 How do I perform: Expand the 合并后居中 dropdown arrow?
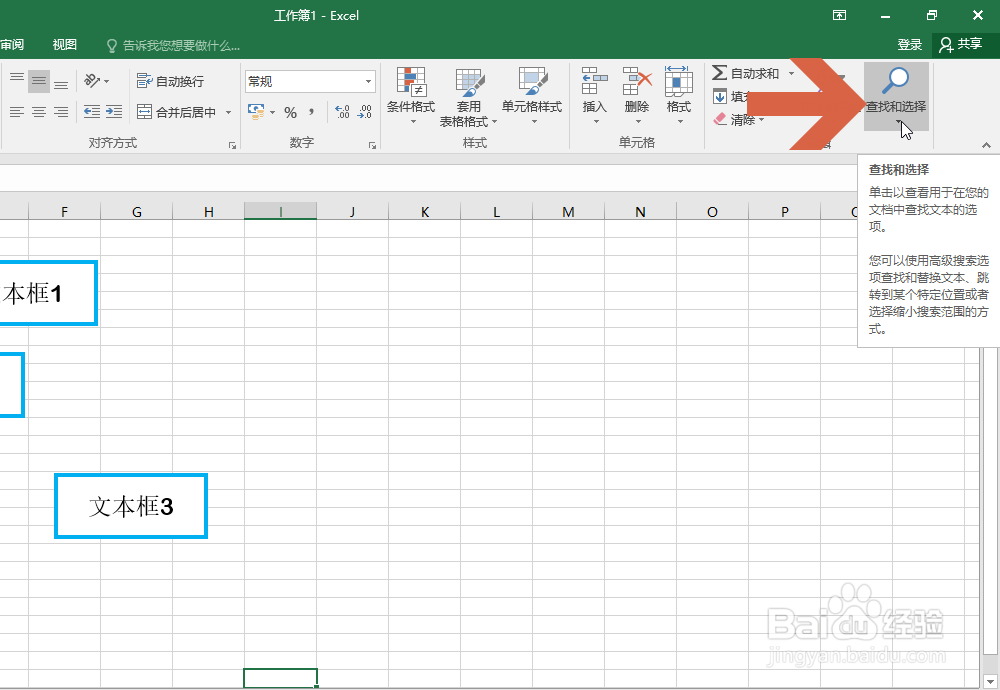(228, 112)
